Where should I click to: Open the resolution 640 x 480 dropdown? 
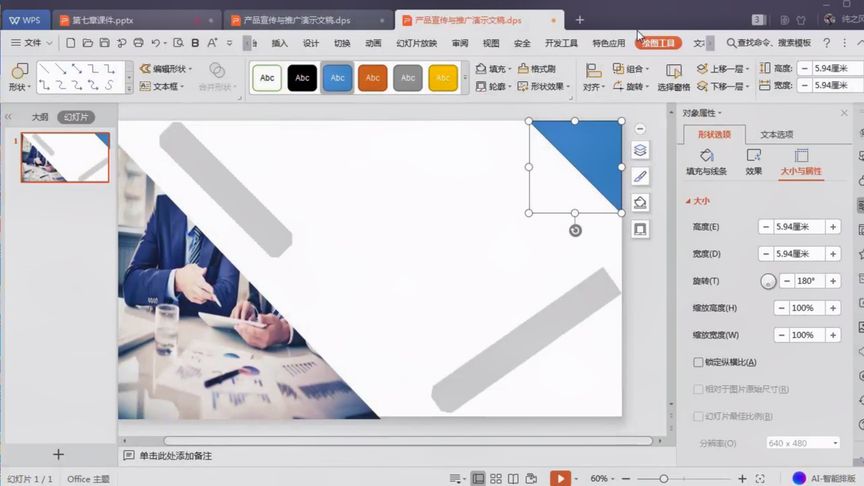click(803, 443)
